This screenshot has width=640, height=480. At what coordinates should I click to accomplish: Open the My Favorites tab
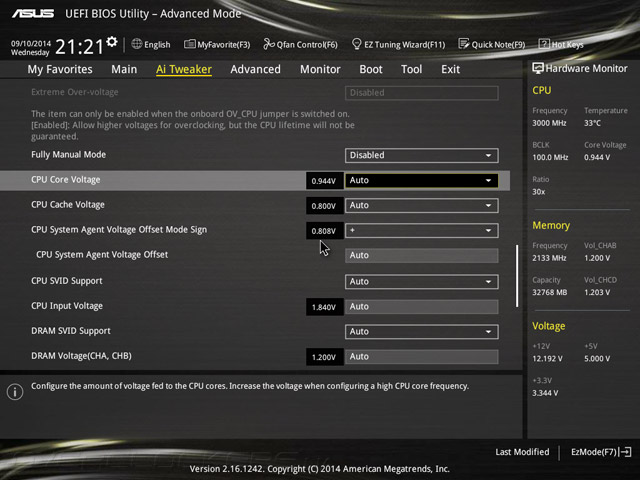pyautogui.click(x=60, y=69)
